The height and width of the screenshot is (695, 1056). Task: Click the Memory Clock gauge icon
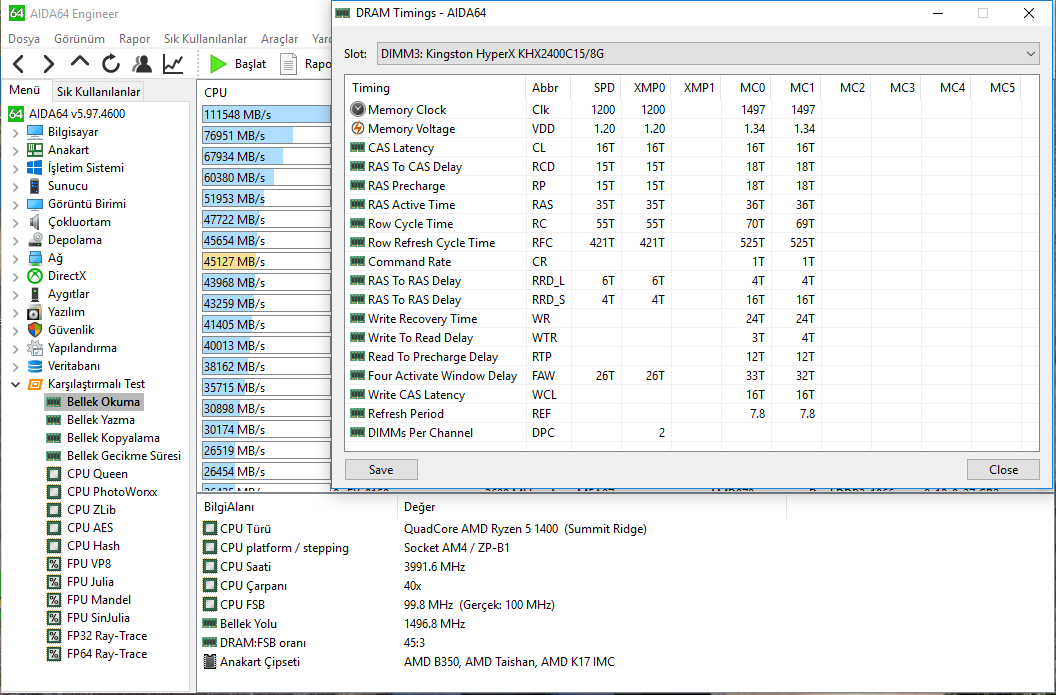point(358,109)
